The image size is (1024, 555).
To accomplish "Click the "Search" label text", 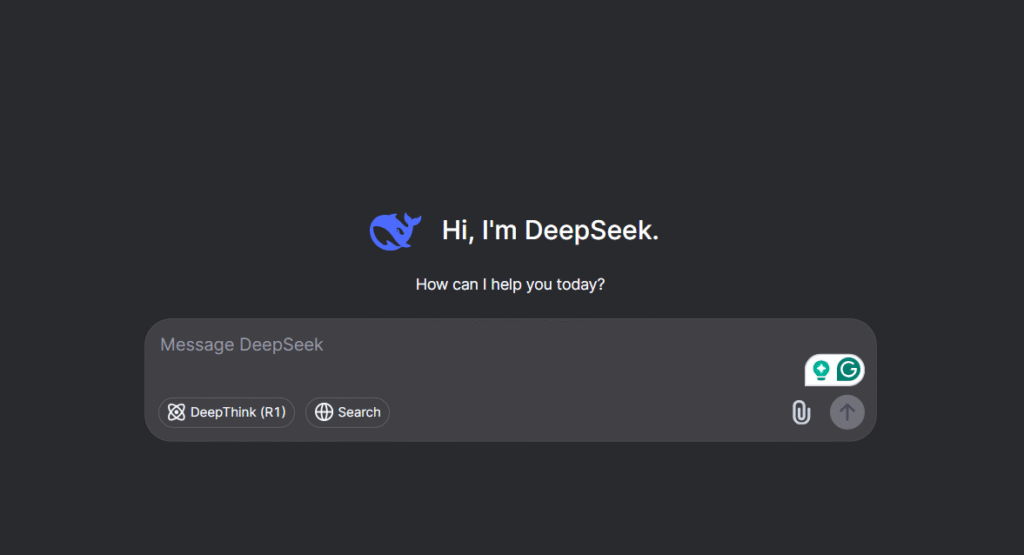I will click(359, 413).
